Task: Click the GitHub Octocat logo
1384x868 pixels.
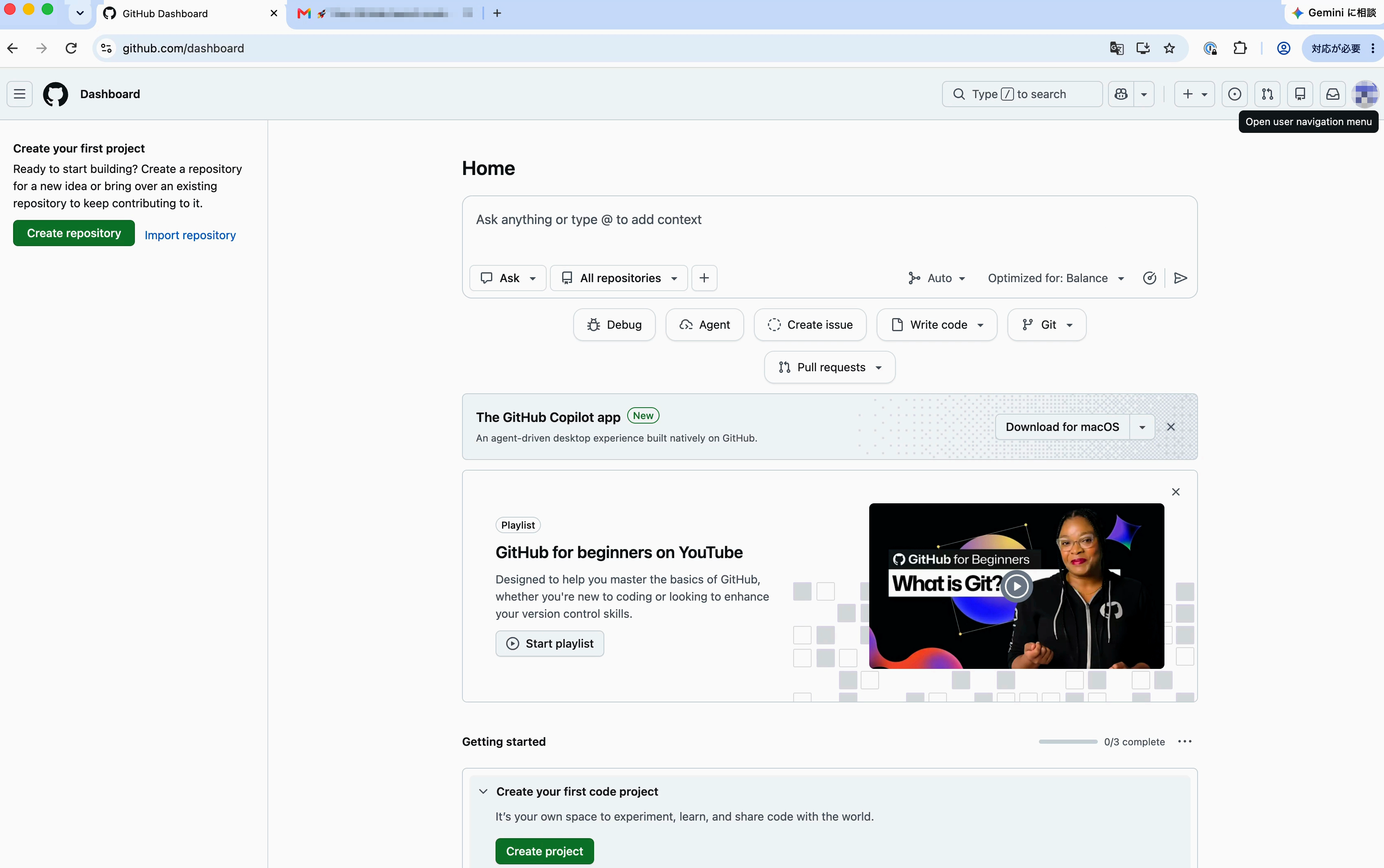Action: pos(56,94)
